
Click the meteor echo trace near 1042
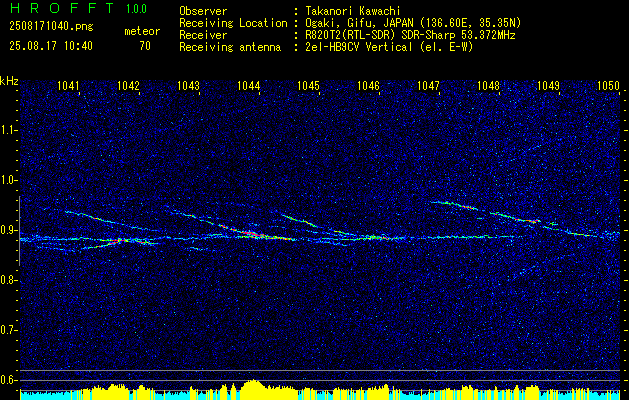pyautogui.click(x=118, y=242)
